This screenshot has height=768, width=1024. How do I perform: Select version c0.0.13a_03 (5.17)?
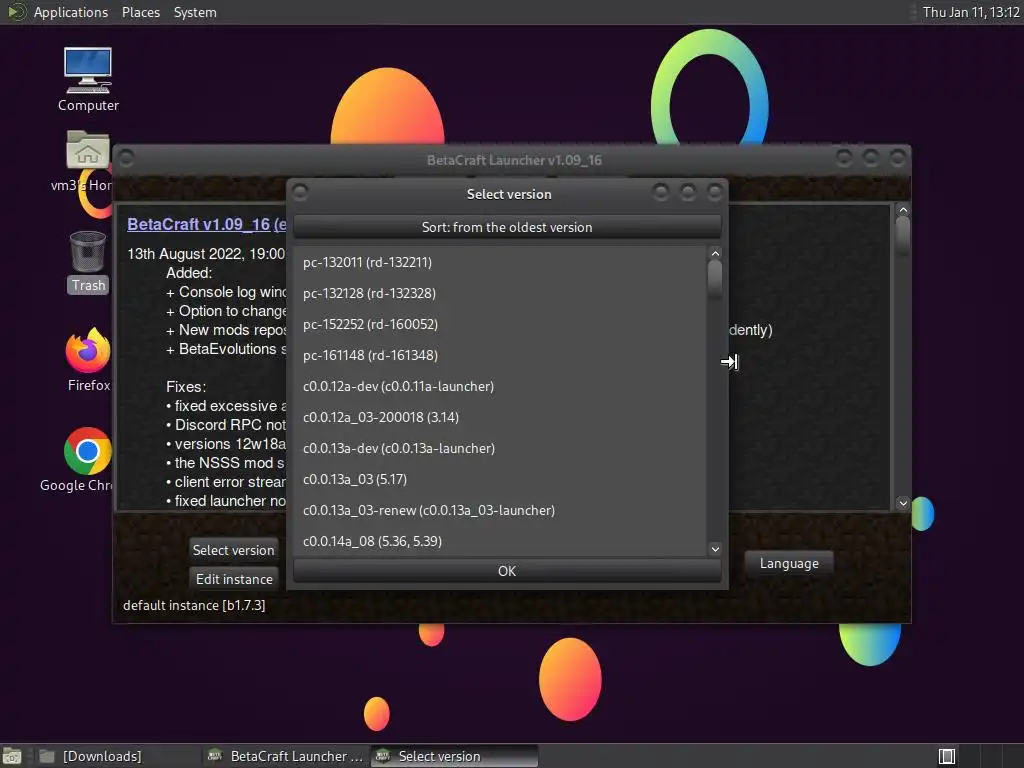(500, 479)
